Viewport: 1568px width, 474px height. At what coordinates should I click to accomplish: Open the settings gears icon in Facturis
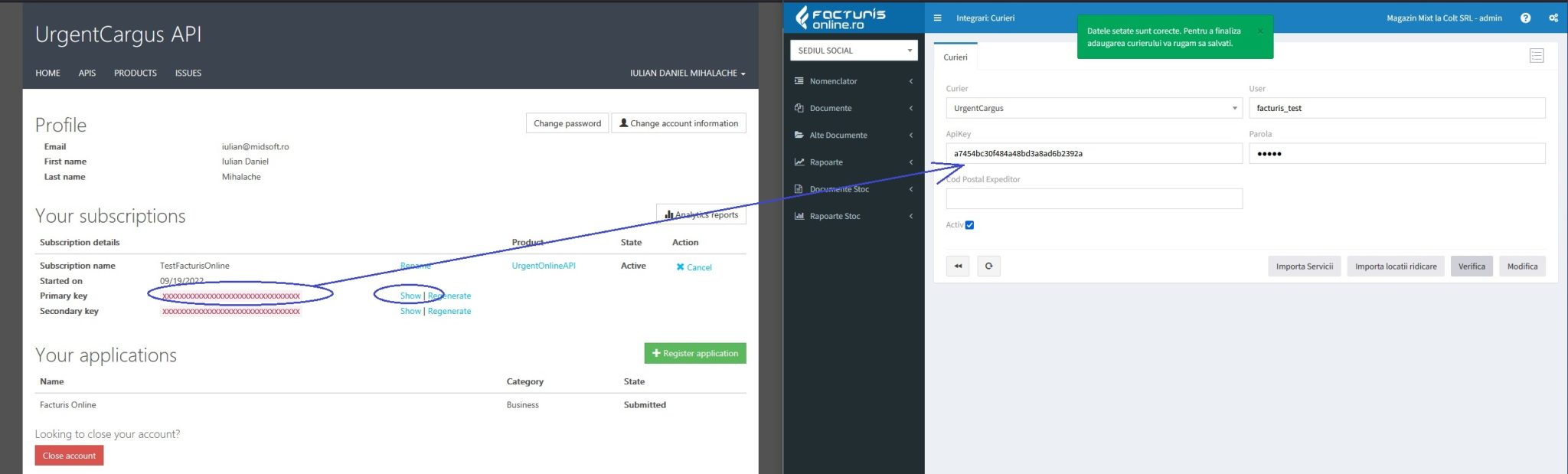(x=1553, y=18)
